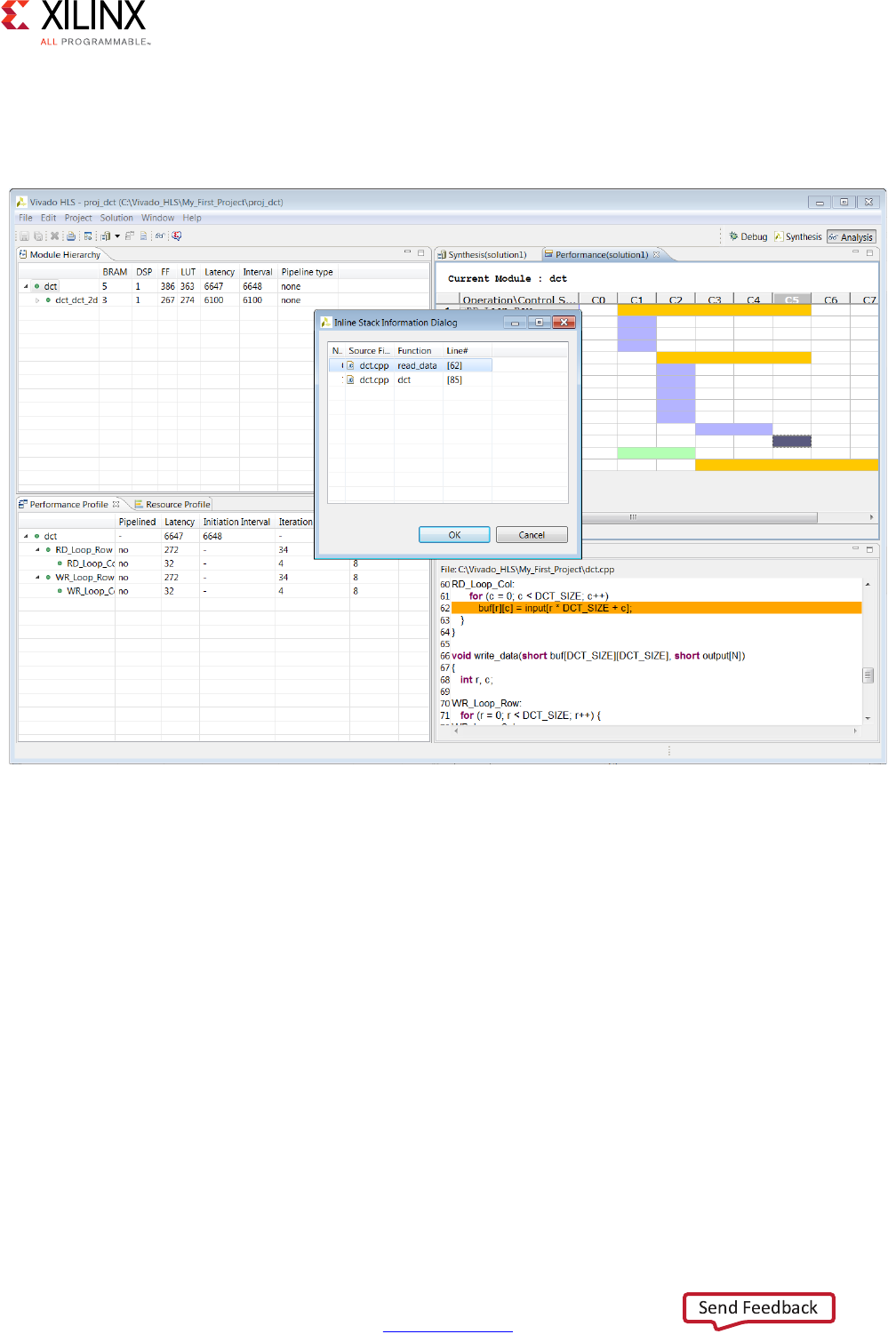Click the vertical scrollbar thumb in source view
Image resolution: width=896 pixels, height=1342 pixels.
point(868,675)
